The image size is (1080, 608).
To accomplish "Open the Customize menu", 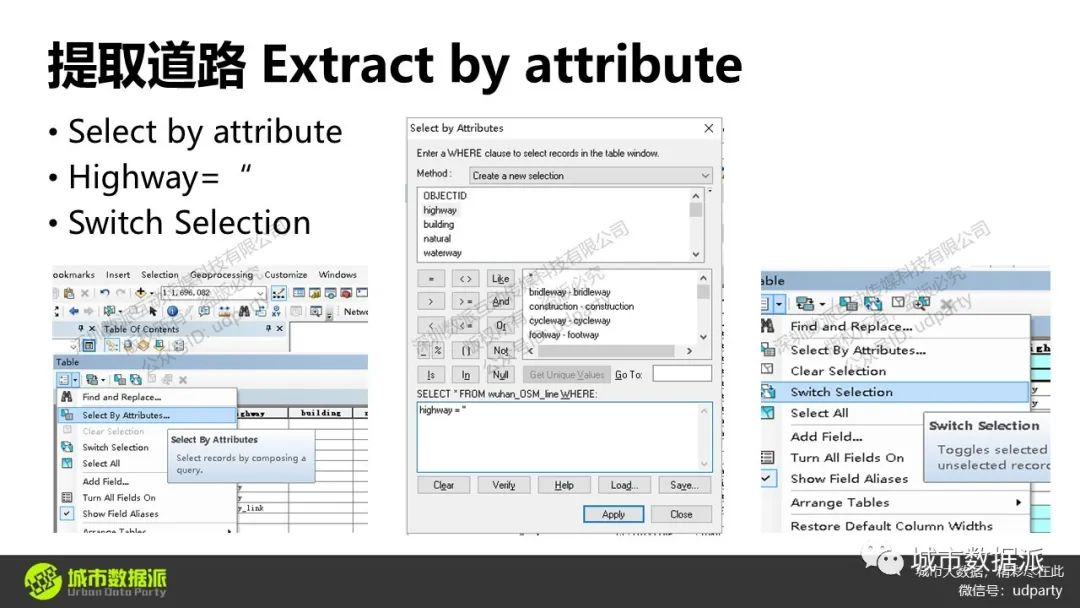I will coord(286,275).
